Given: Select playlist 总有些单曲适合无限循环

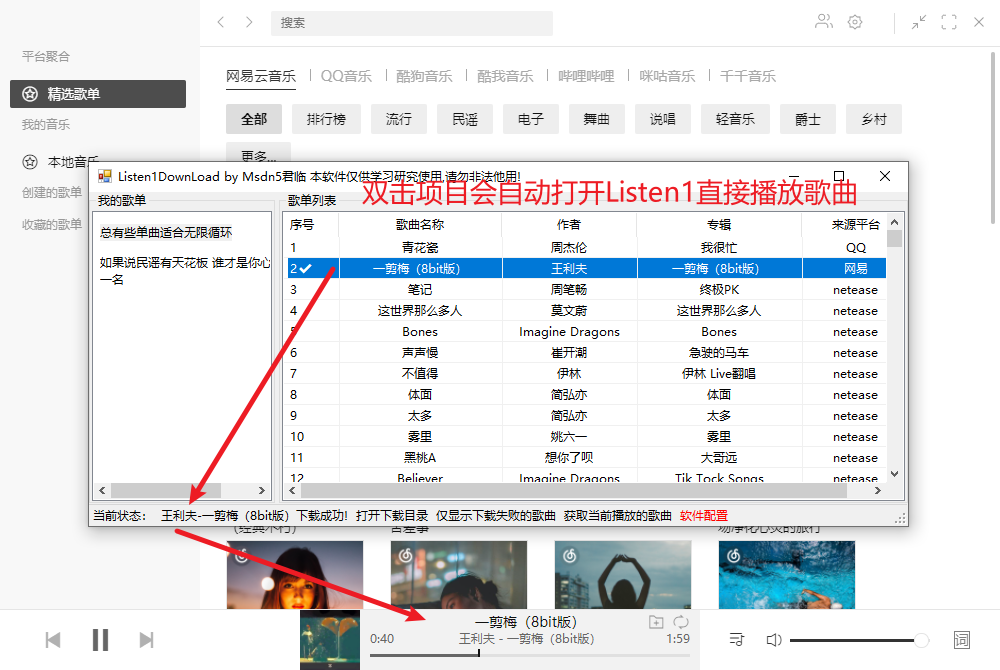Looking at the screenshot, I should (x=166, y=233).
